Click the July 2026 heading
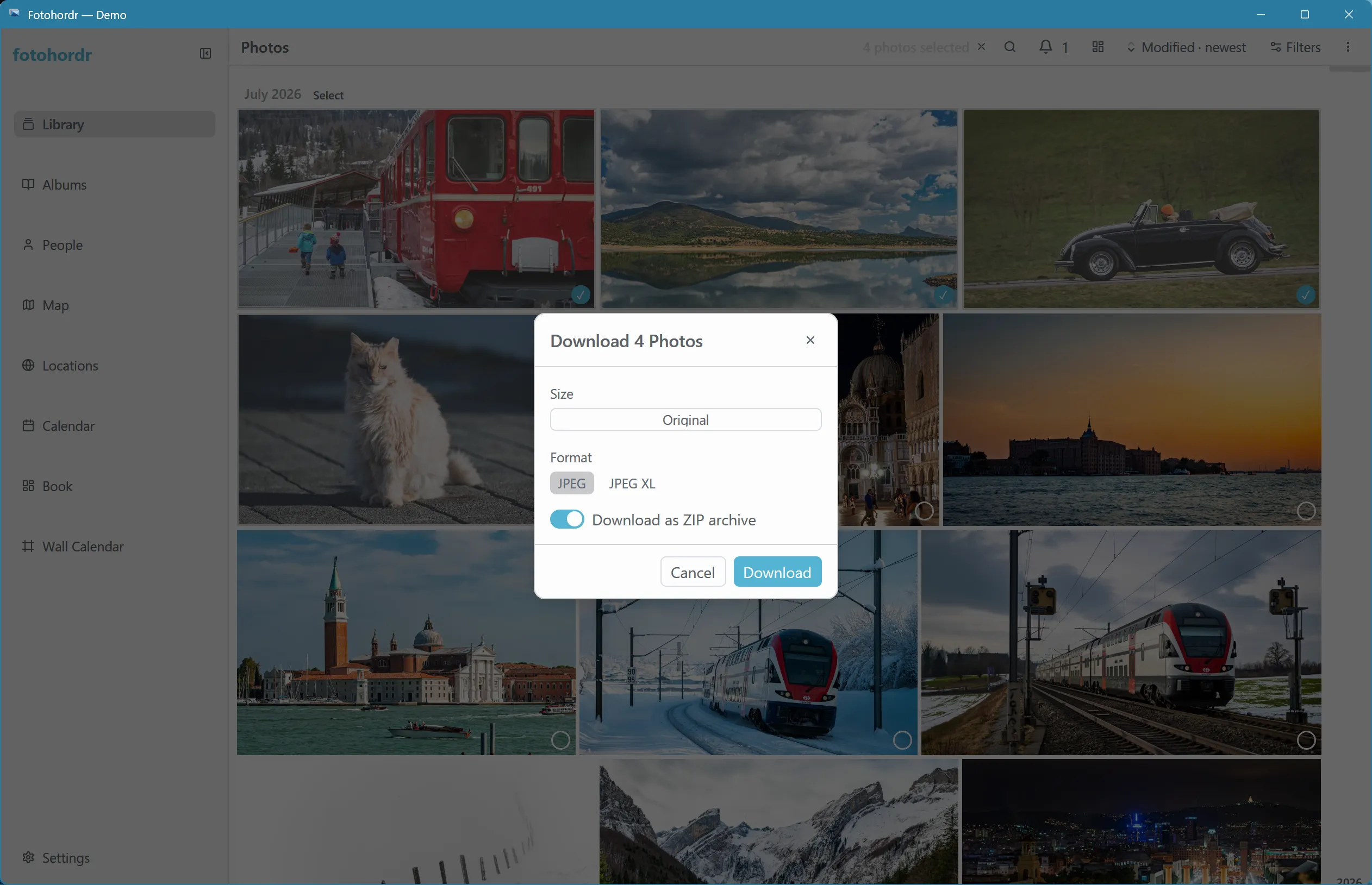The image size is (1372, 885). (272, 94)
